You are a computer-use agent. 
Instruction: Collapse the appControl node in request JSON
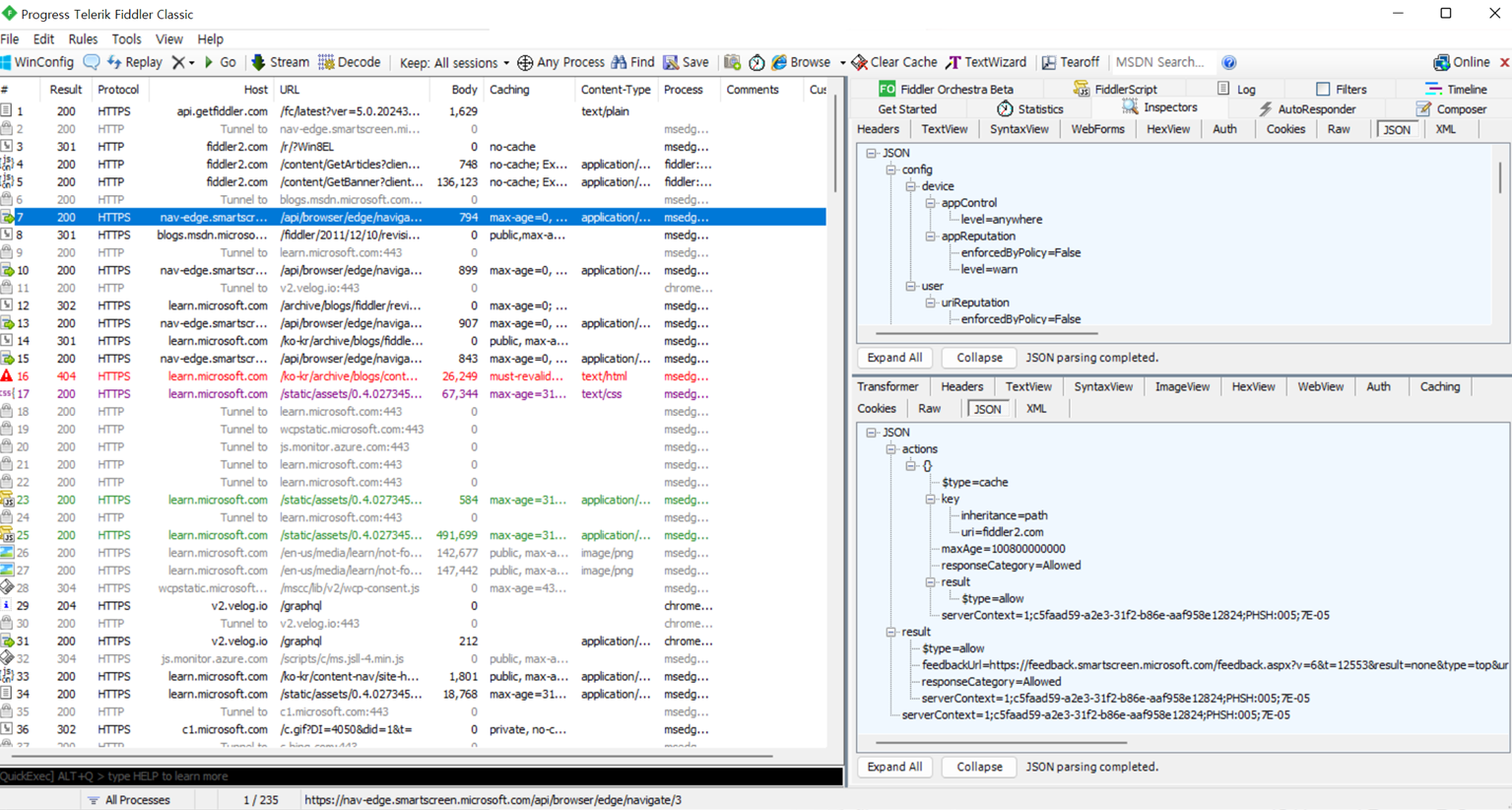pos(930,203)
